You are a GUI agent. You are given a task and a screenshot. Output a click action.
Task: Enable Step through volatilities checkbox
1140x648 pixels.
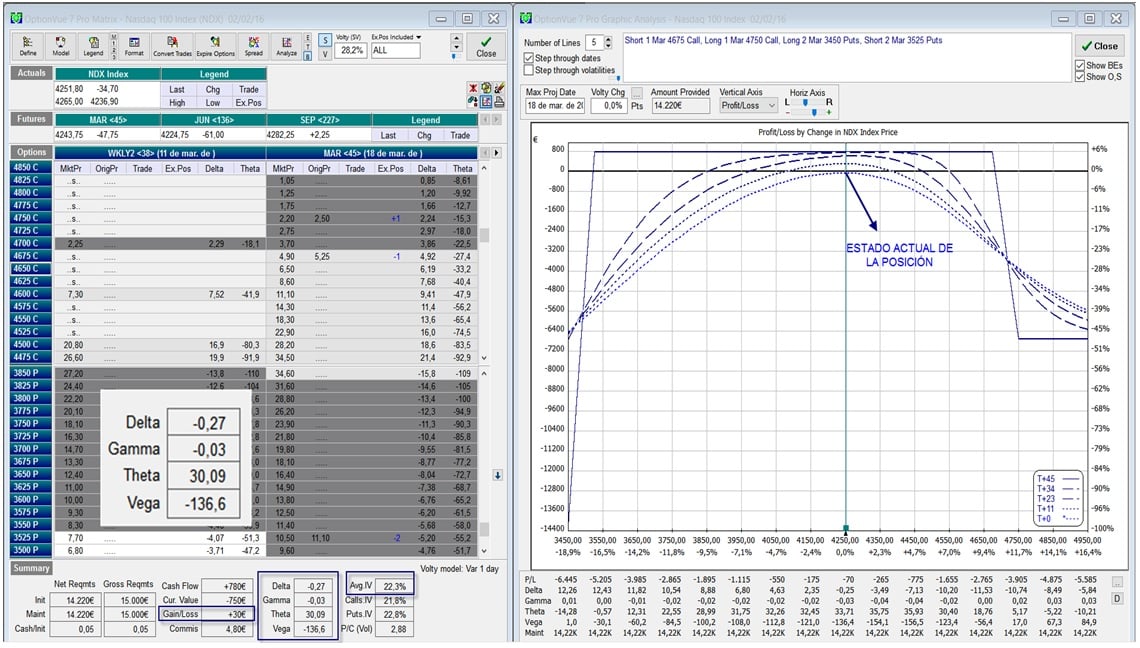529,71
